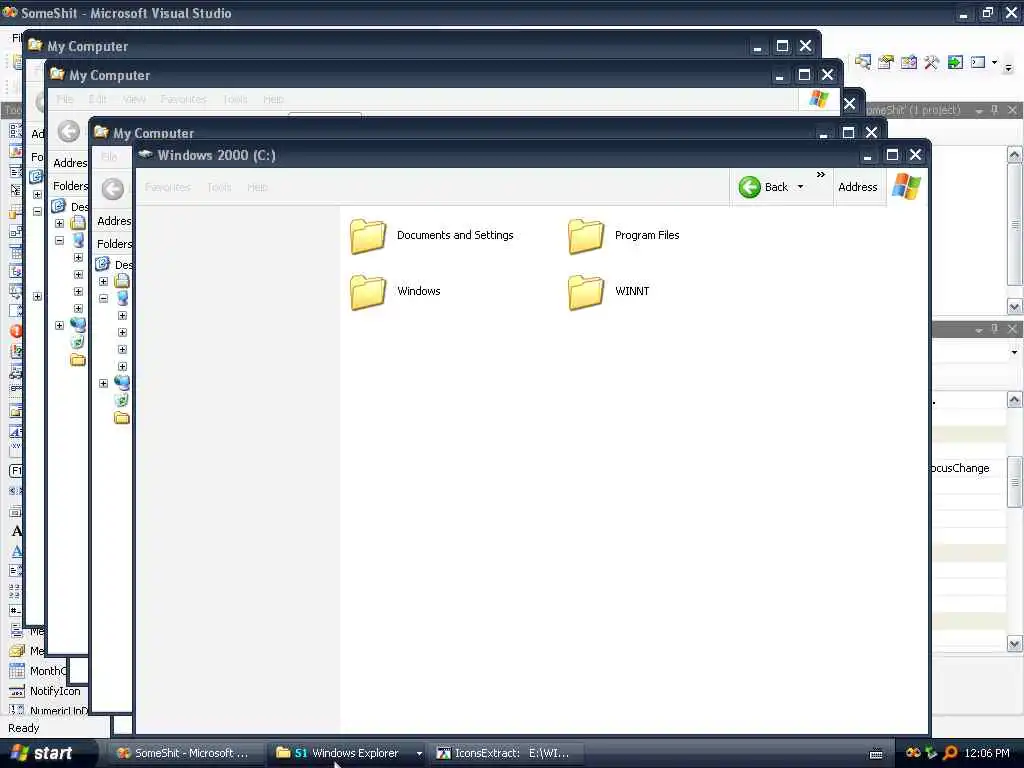Open Command Window toolbar icon
This screenshot has height=768, width=1024.
point(978,62)
